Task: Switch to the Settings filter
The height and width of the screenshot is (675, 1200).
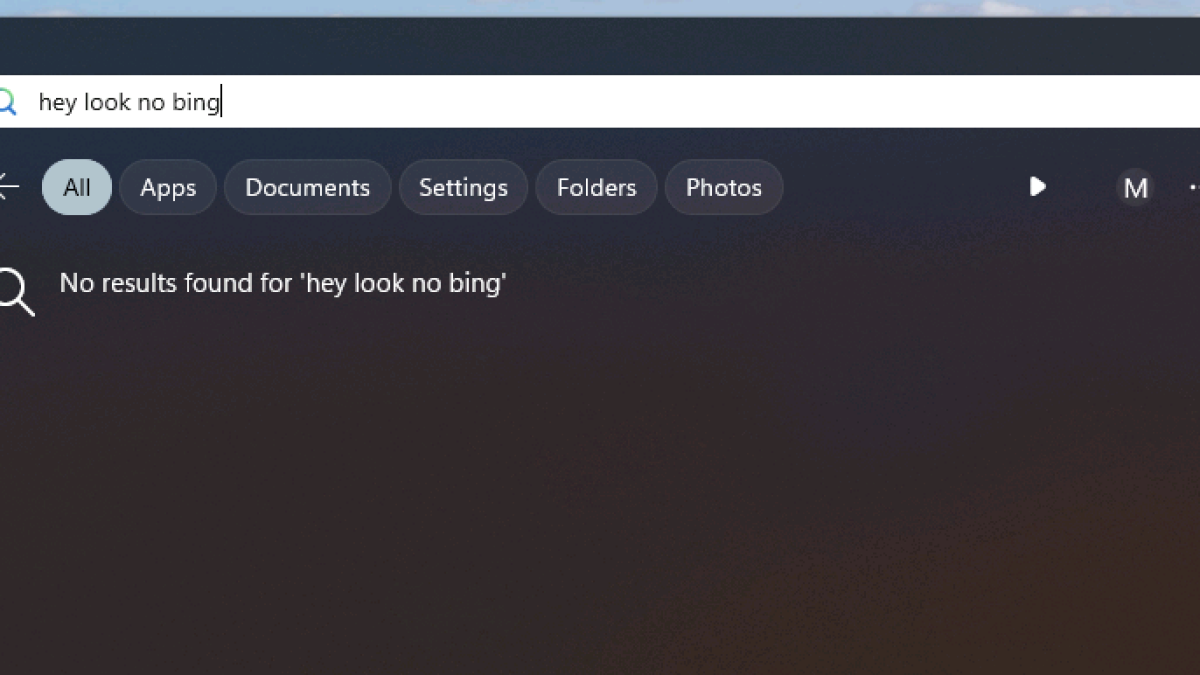Action: click(463, 187)
